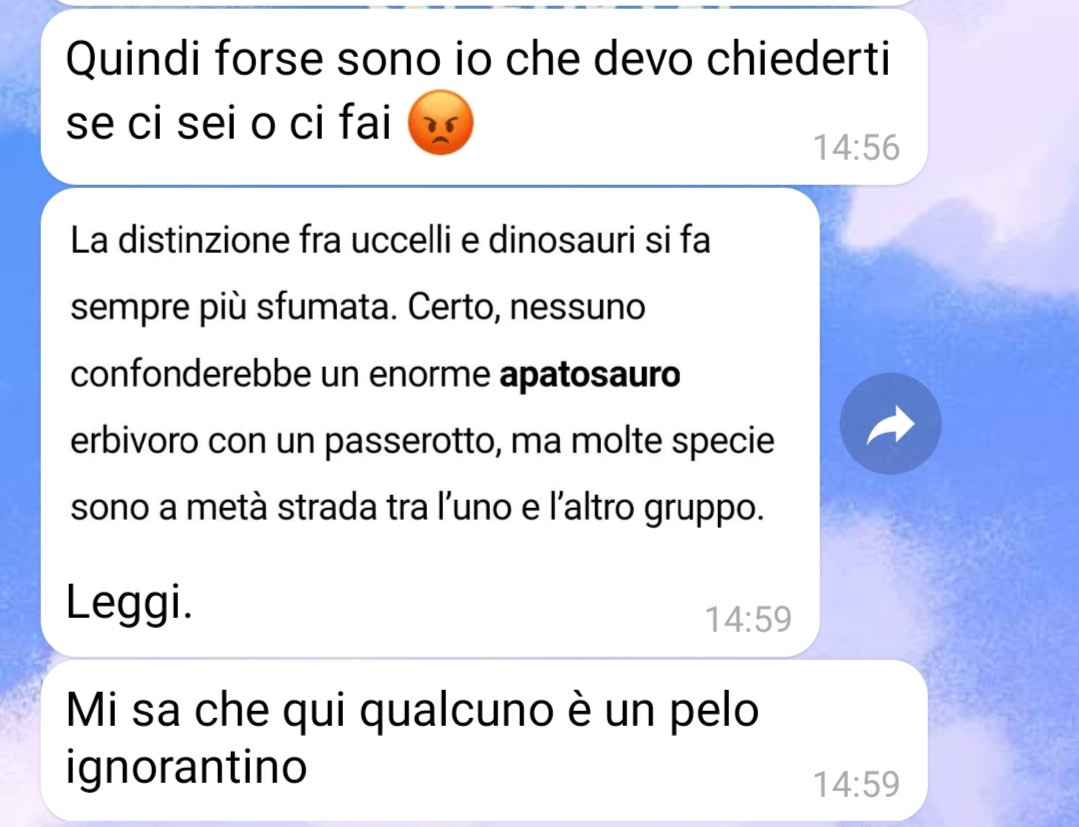Click the phrase 'confonderebbe un enorme'
Image resolution: width=1079 pixels, height=827 pixels.
pos(280,375)
